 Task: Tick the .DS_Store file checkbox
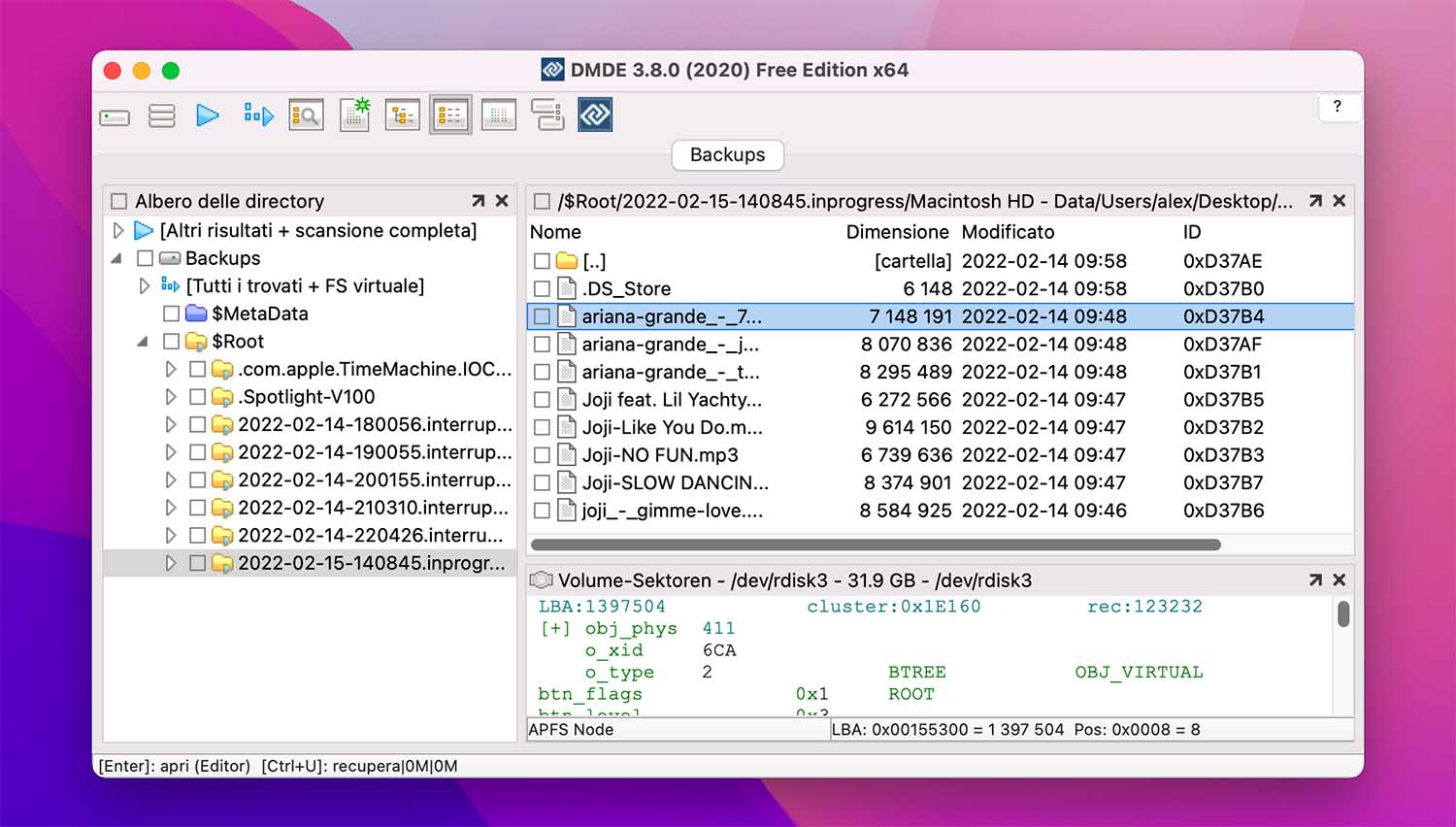543,288
